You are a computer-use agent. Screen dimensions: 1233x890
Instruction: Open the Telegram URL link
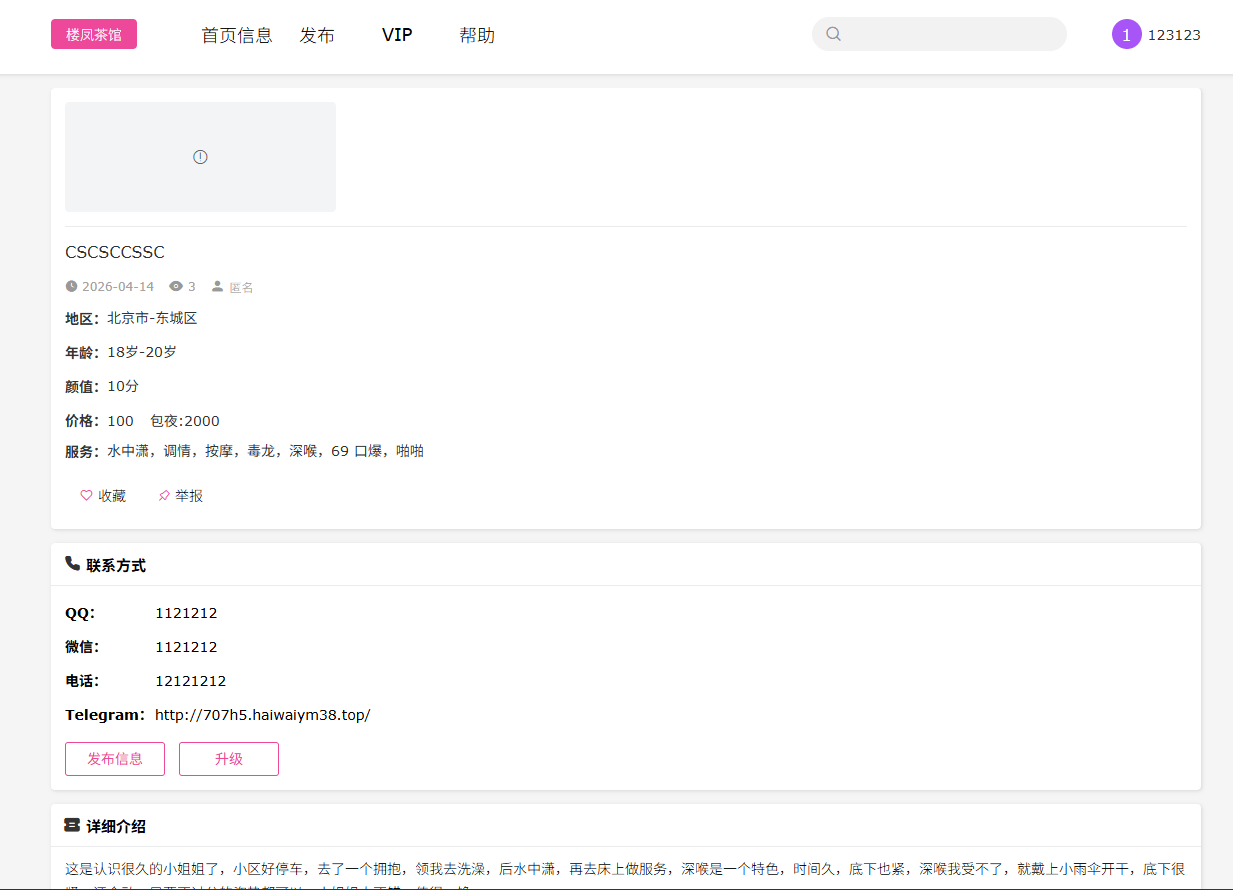point(263,715)
